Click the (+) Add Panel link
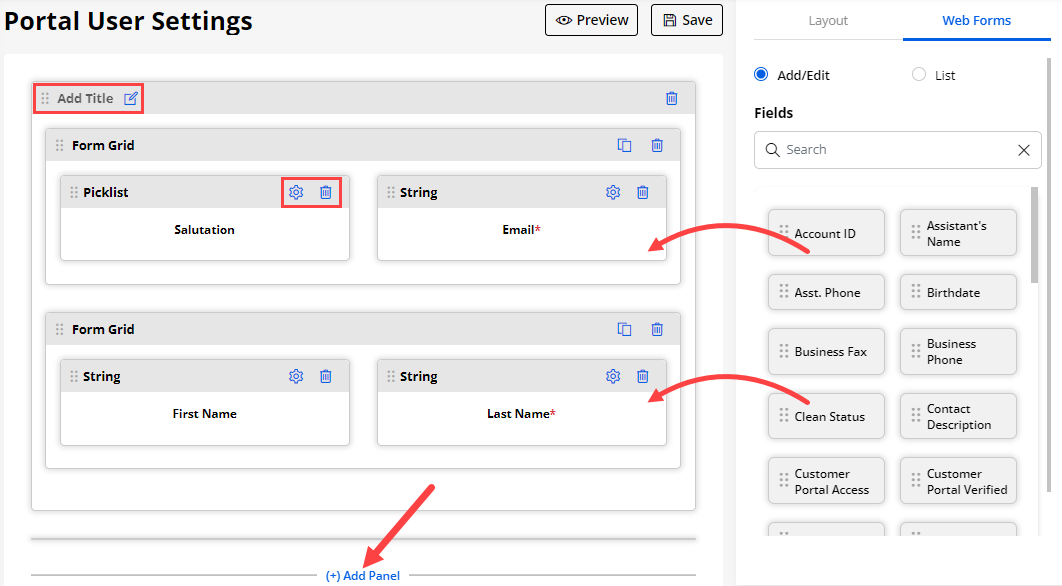 pos(362,575)
